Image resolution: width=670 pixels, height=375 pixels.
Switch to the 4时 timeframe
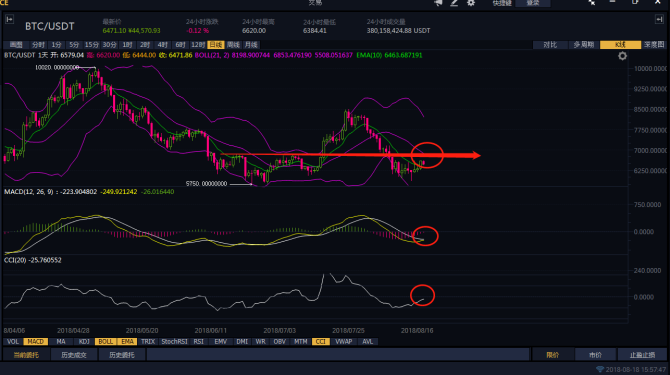(162, 45)
